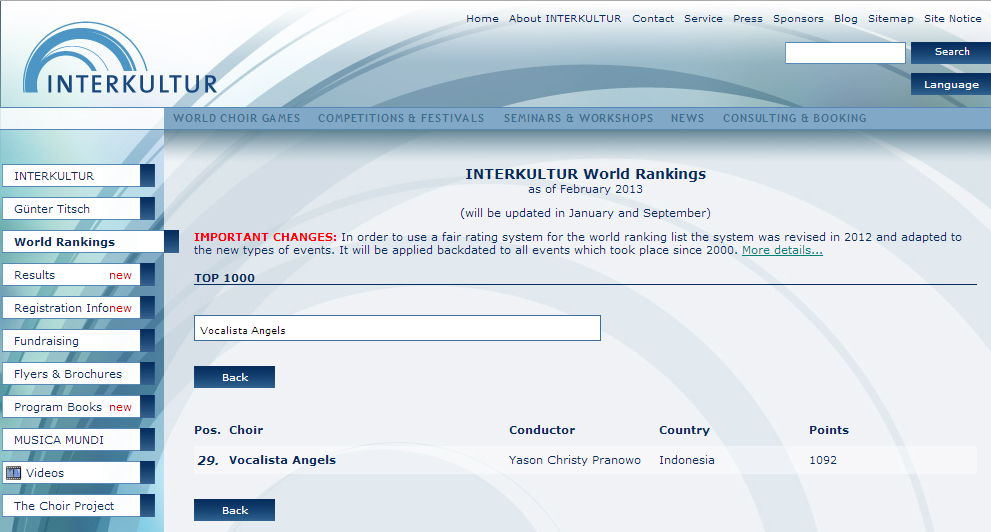Click the film icon beside Videos
The width and height of the screenshot is (991, 532).
coord(13,473)
